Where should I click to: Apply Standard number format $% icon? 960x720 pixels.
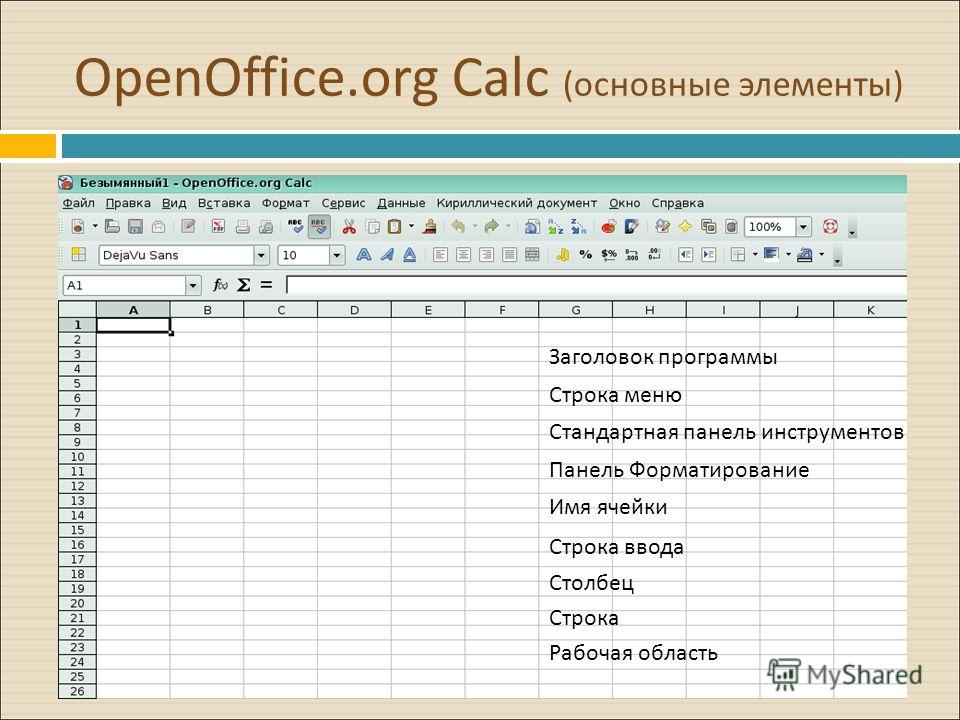click(x=609, y=255)
